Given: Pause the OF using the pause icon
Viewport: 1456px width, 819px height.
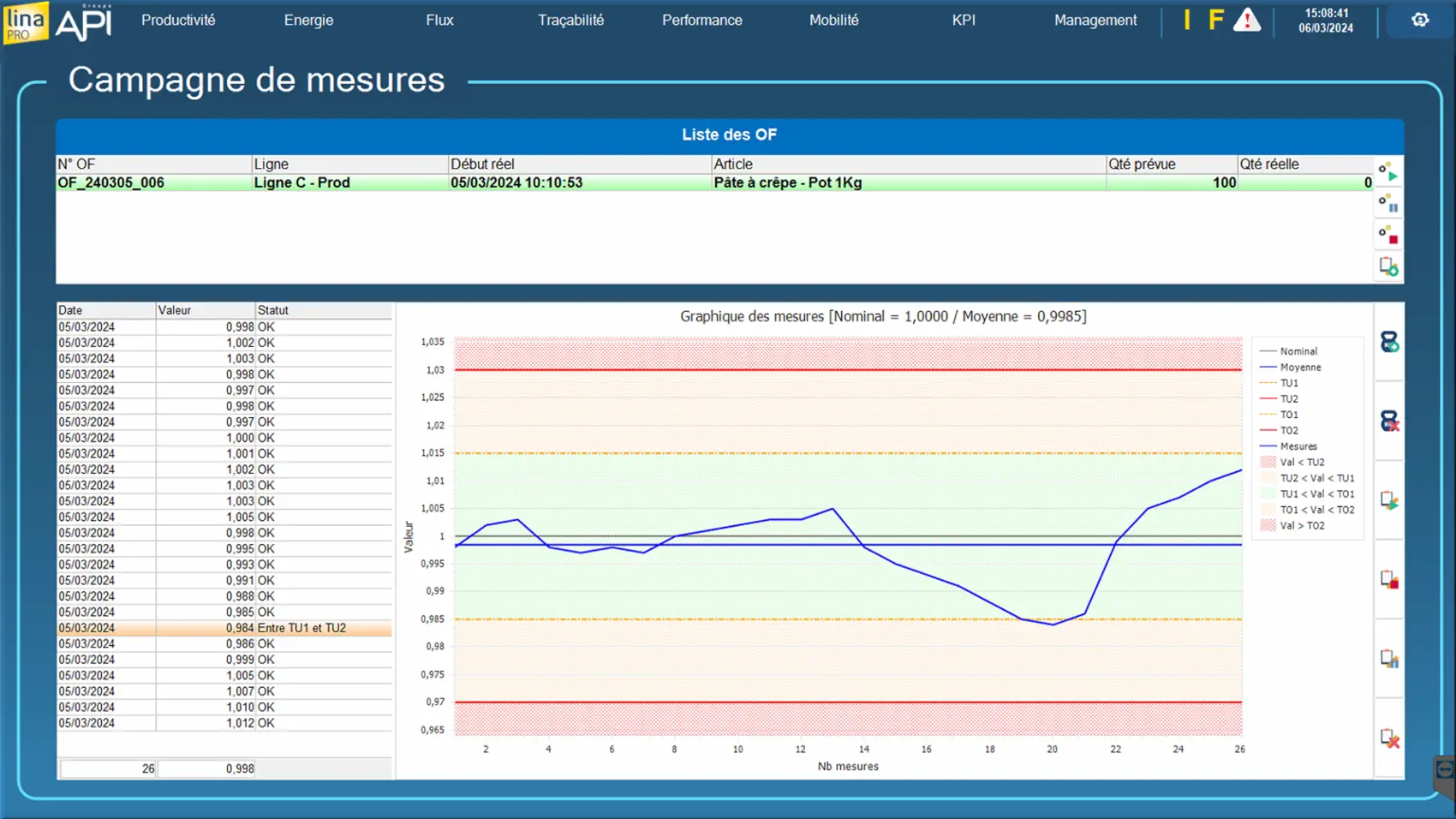Looking at the screenshot, I should (x=1388, y=203).
